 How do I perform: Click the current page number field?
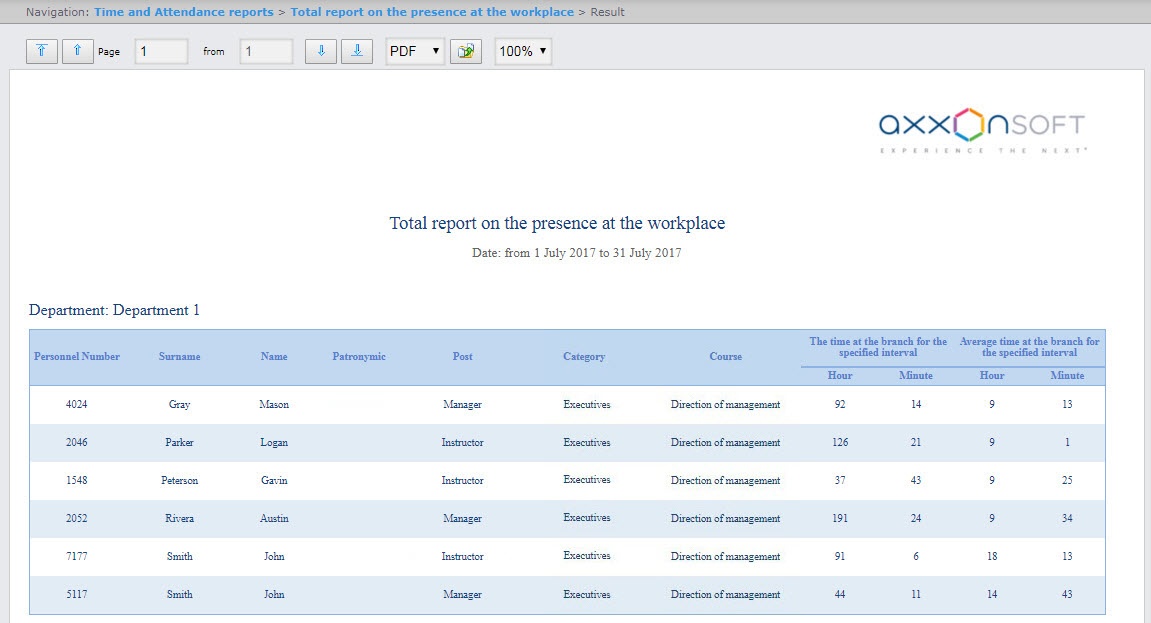[x=161, y=51]
